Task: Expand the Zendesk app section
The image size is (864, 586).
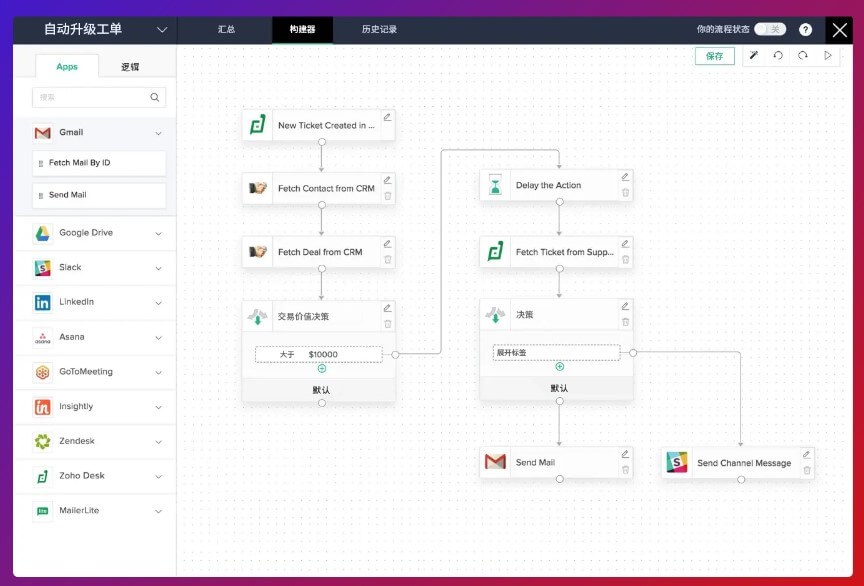Action: 158,442
